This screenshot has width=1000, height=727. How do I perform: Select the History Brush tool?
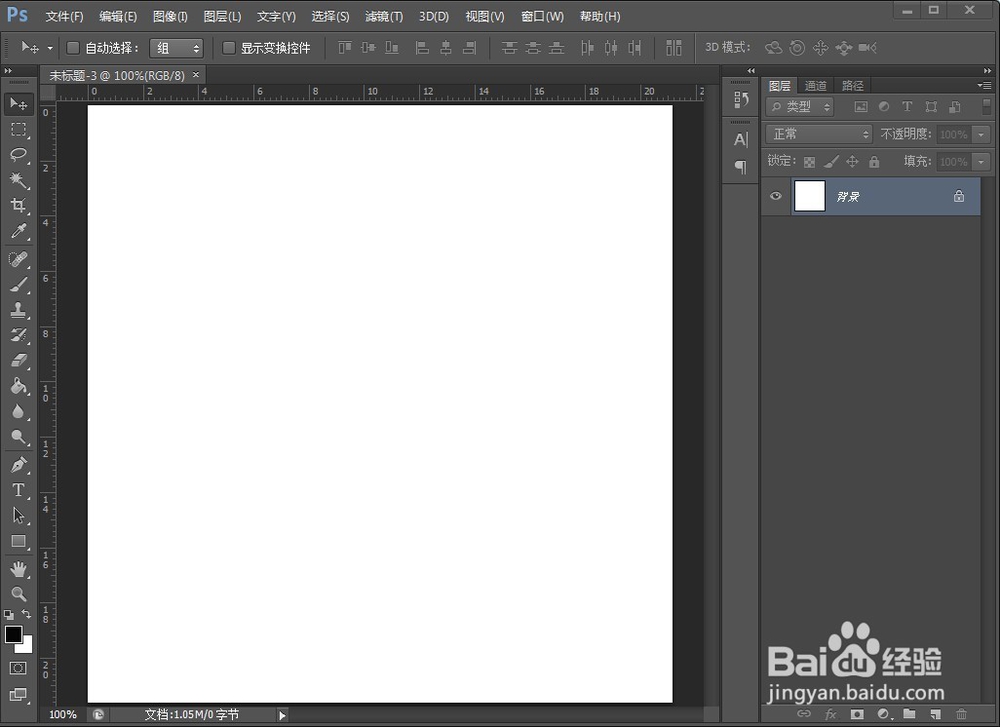pyautogui.click(x=18, y=335)
